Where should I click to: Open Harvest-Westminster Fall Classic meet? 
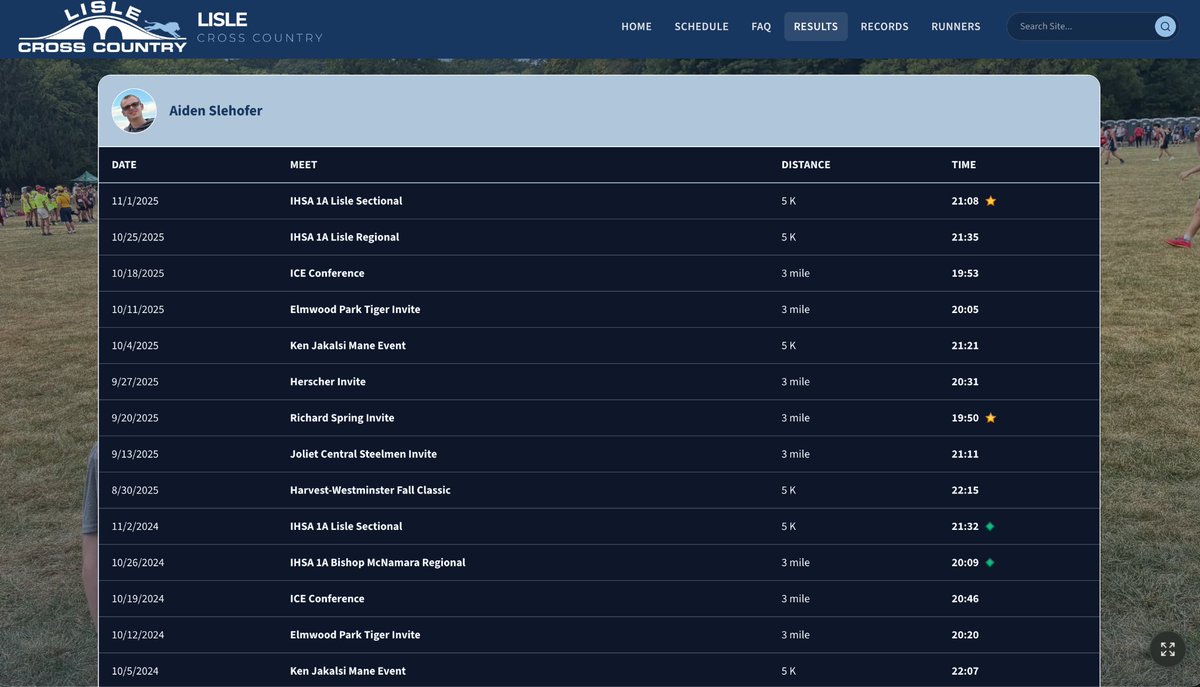370,490
